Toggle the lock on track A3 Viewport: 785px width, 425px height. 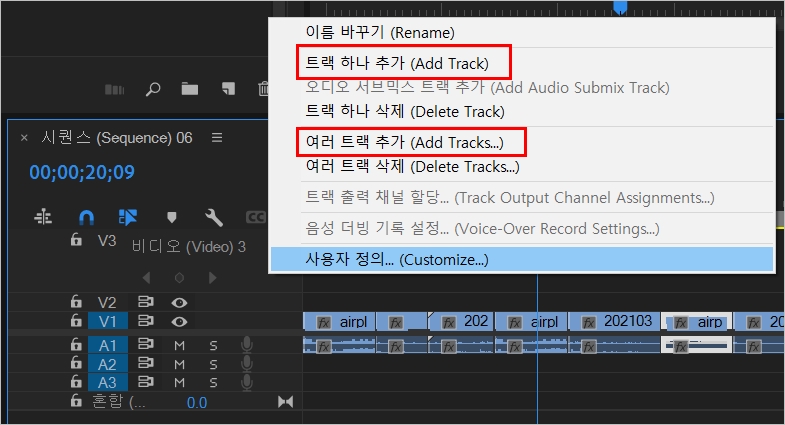point(76,381)
